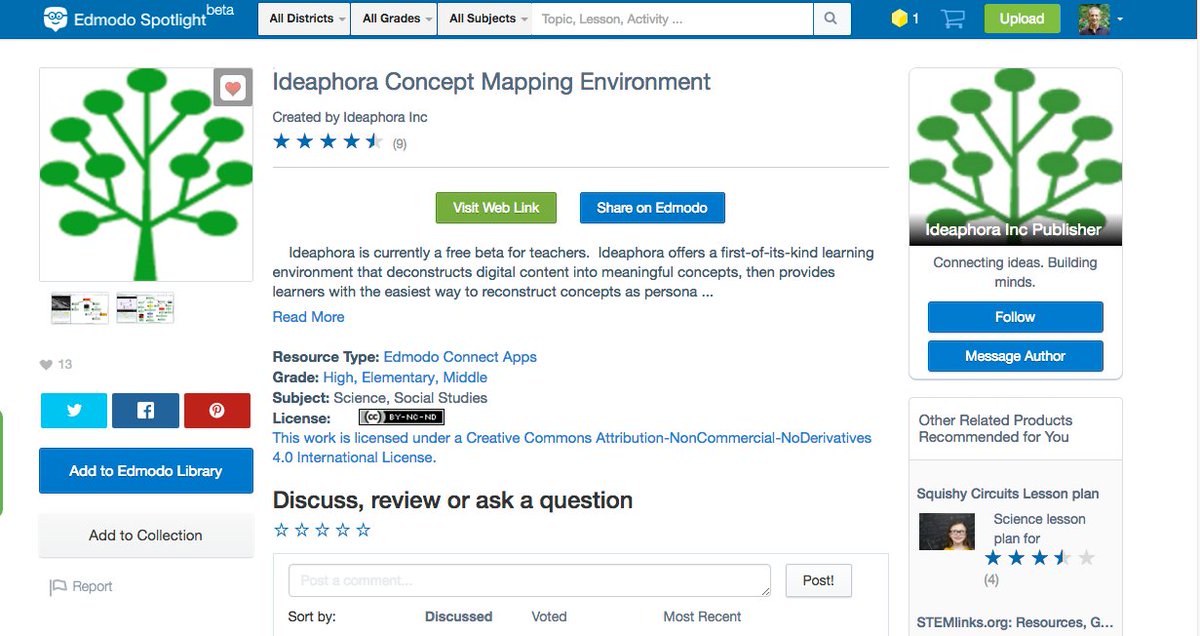1200x636 pixels.
Task: Click the Share on Edmodo button
Action: tap(652, 208)
